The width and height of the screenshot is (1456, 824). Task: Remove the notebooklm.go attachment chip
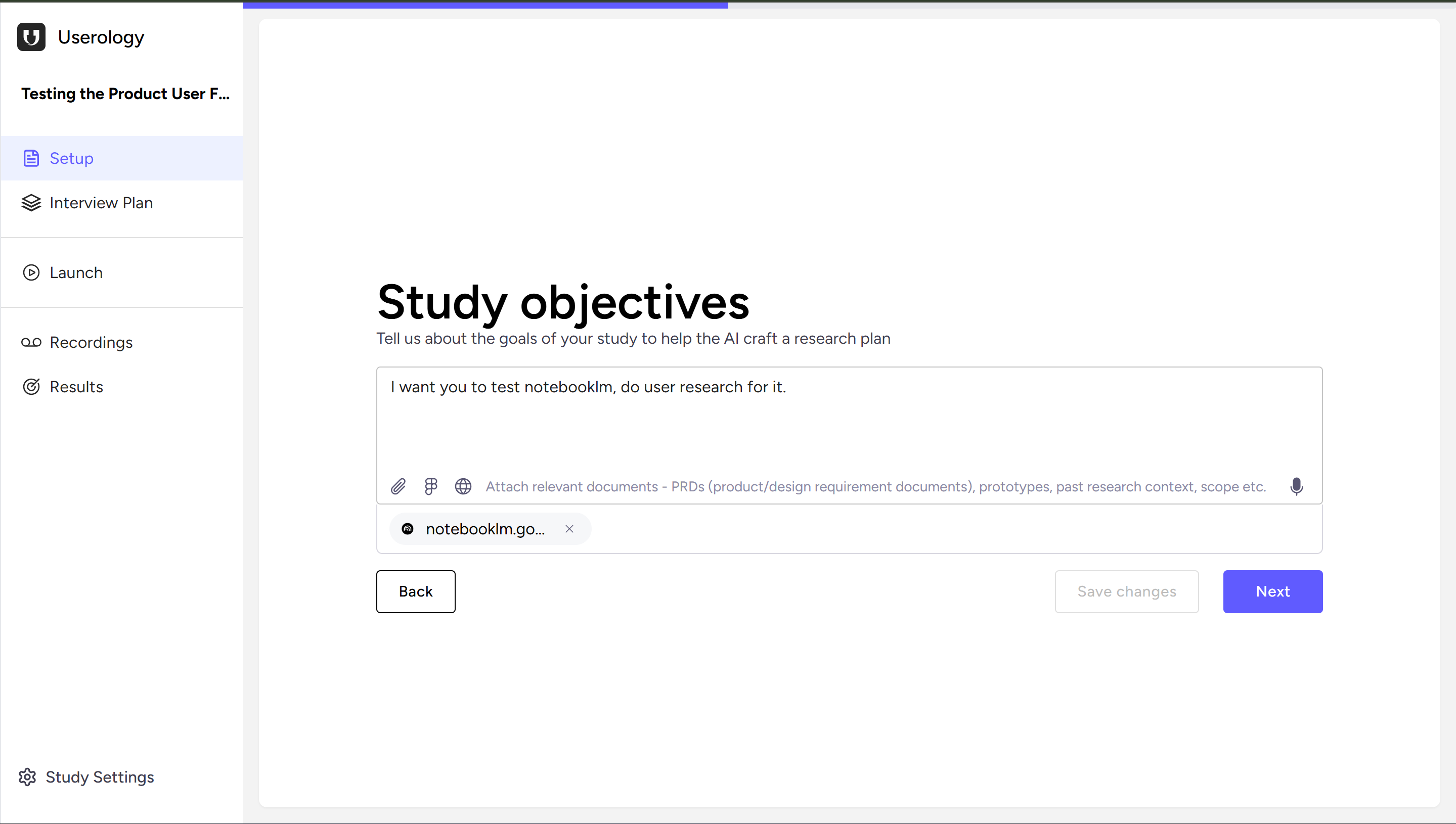[569, 529]
